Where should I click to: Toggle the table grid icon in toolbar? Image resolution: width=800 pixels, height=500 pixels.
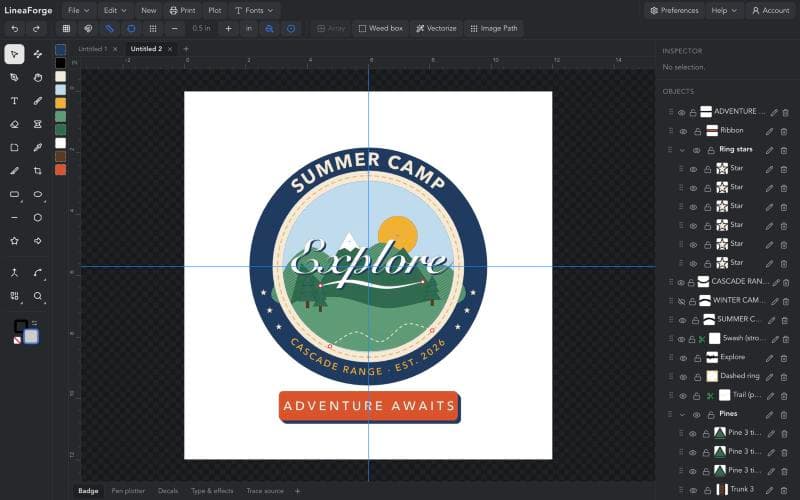point(66,29)
